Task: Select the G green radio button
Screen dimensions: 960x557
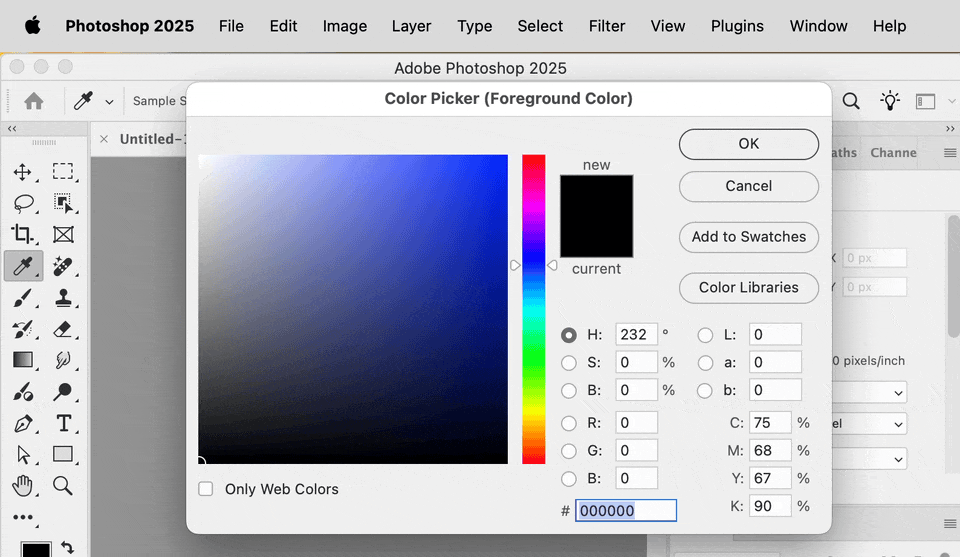Action: tap(569, 451)
